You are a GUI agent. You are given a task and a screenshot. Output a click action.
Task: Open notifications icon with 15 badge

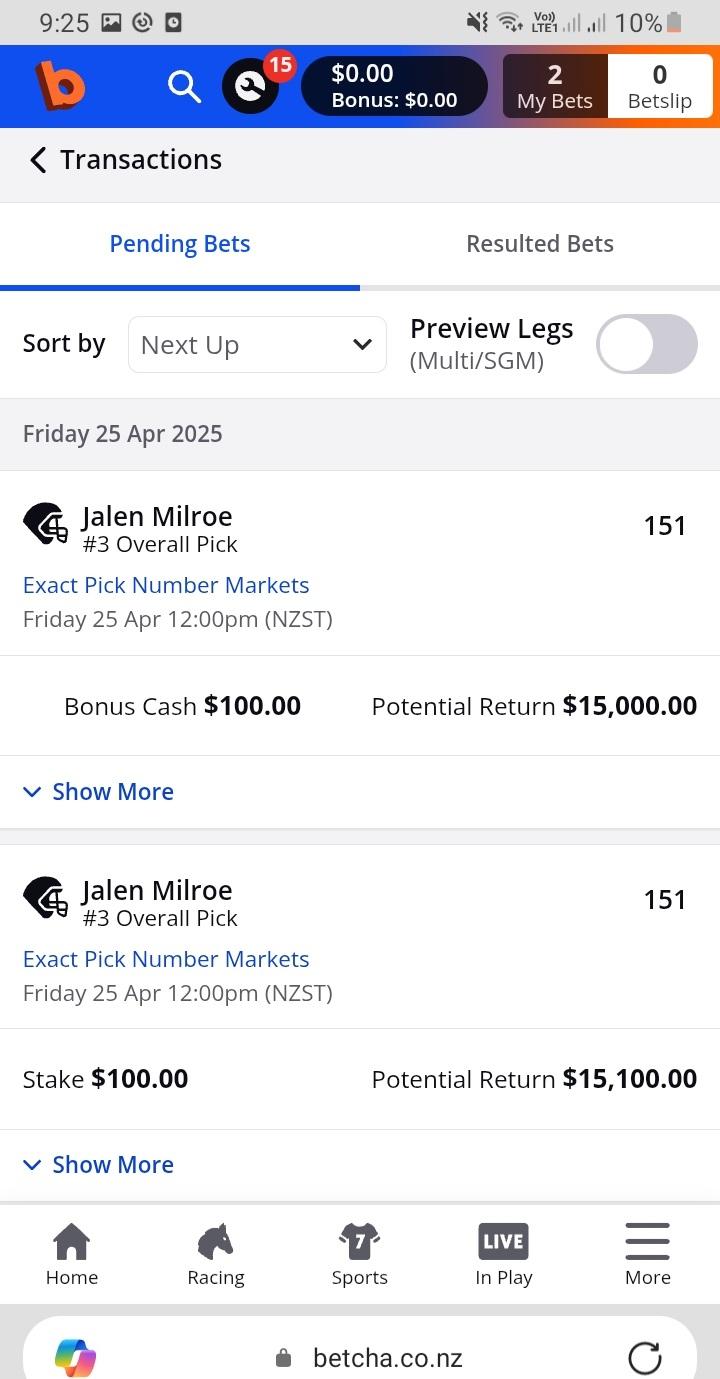tap(250, 87)
